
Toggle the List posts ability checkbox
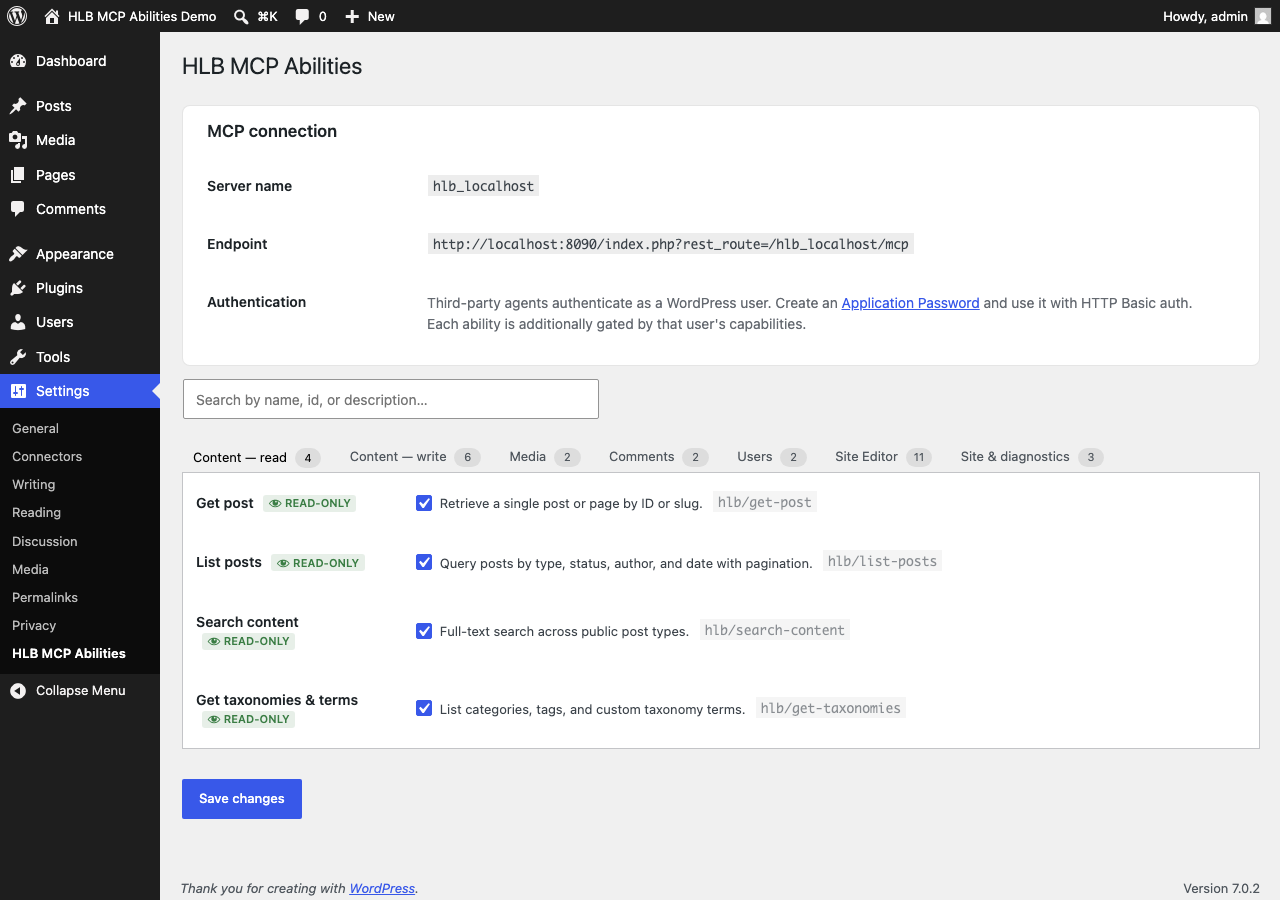424,562
